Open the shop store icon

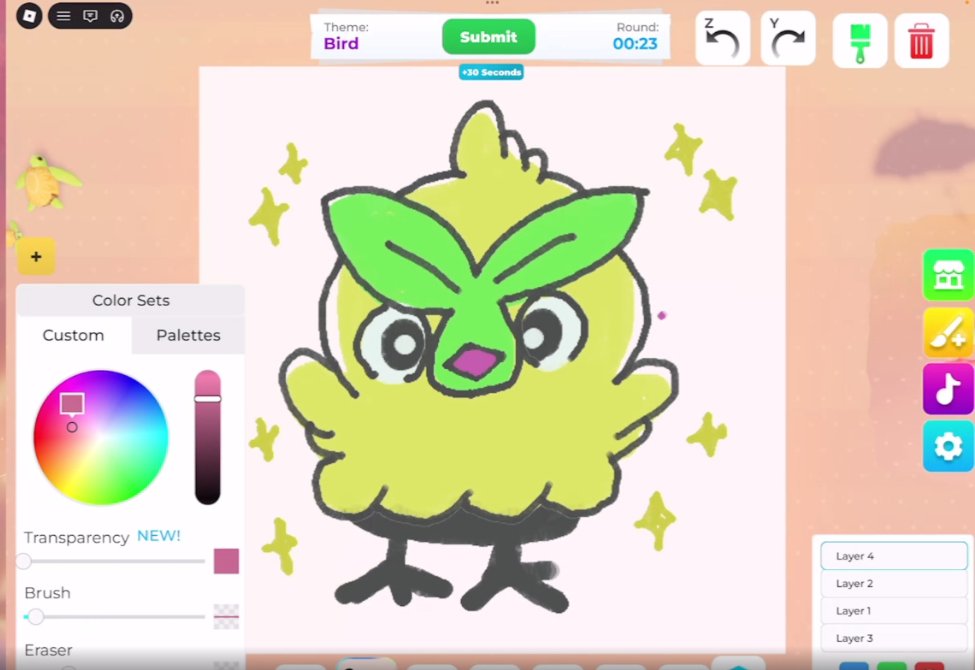coord(948,275)
